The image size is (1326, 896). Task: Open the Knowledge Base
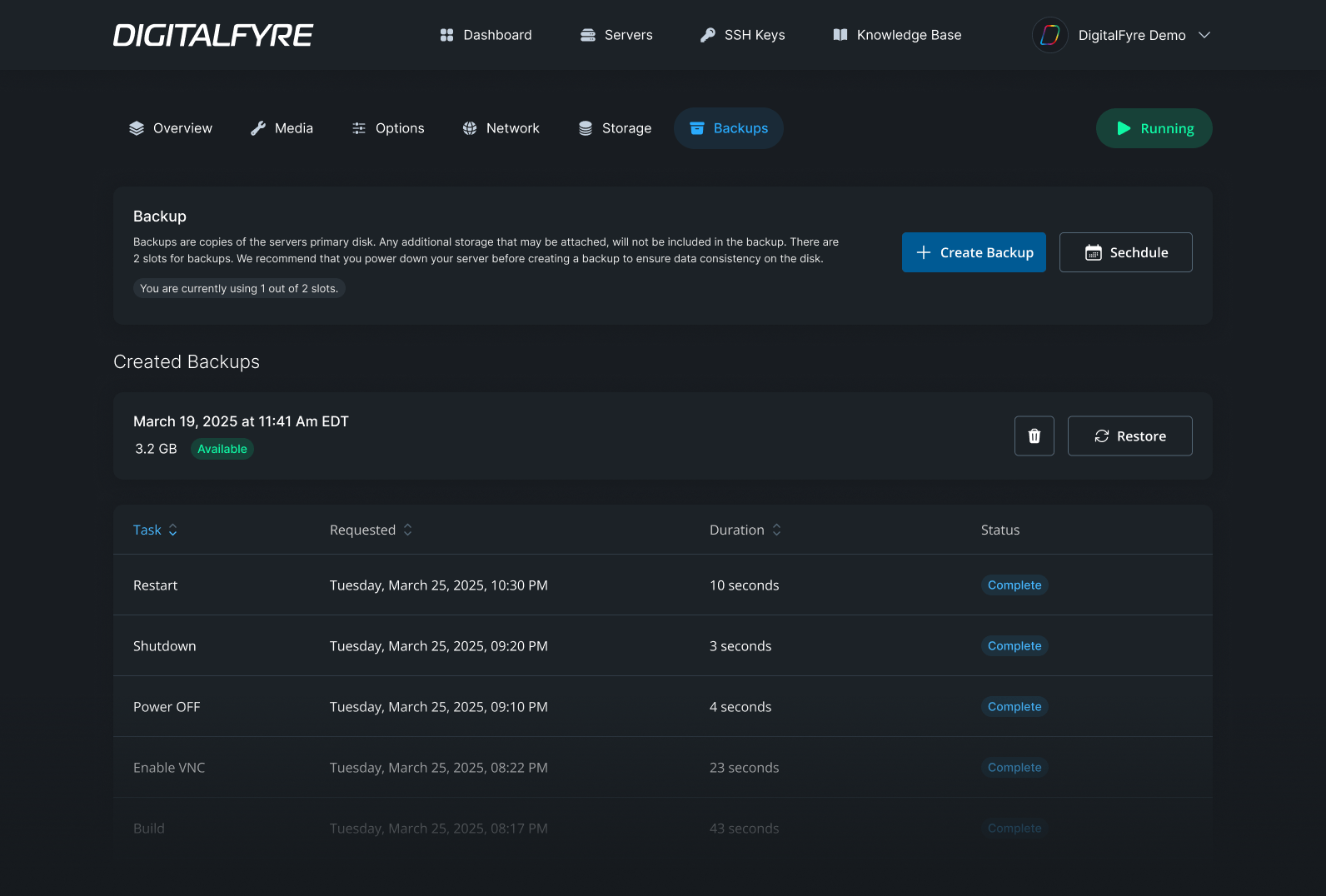coord(897,35)
